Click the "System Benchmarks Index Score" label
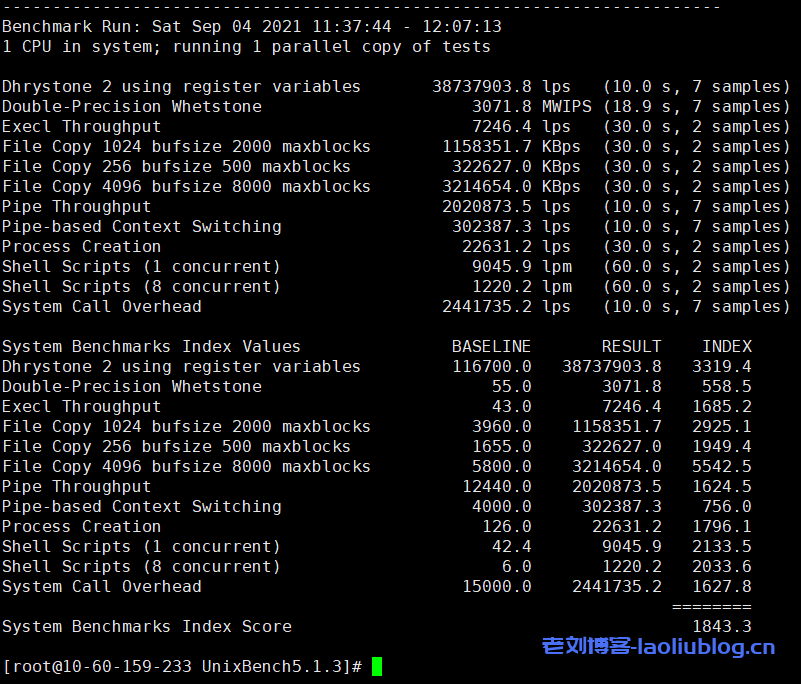 tap(147, 626)
